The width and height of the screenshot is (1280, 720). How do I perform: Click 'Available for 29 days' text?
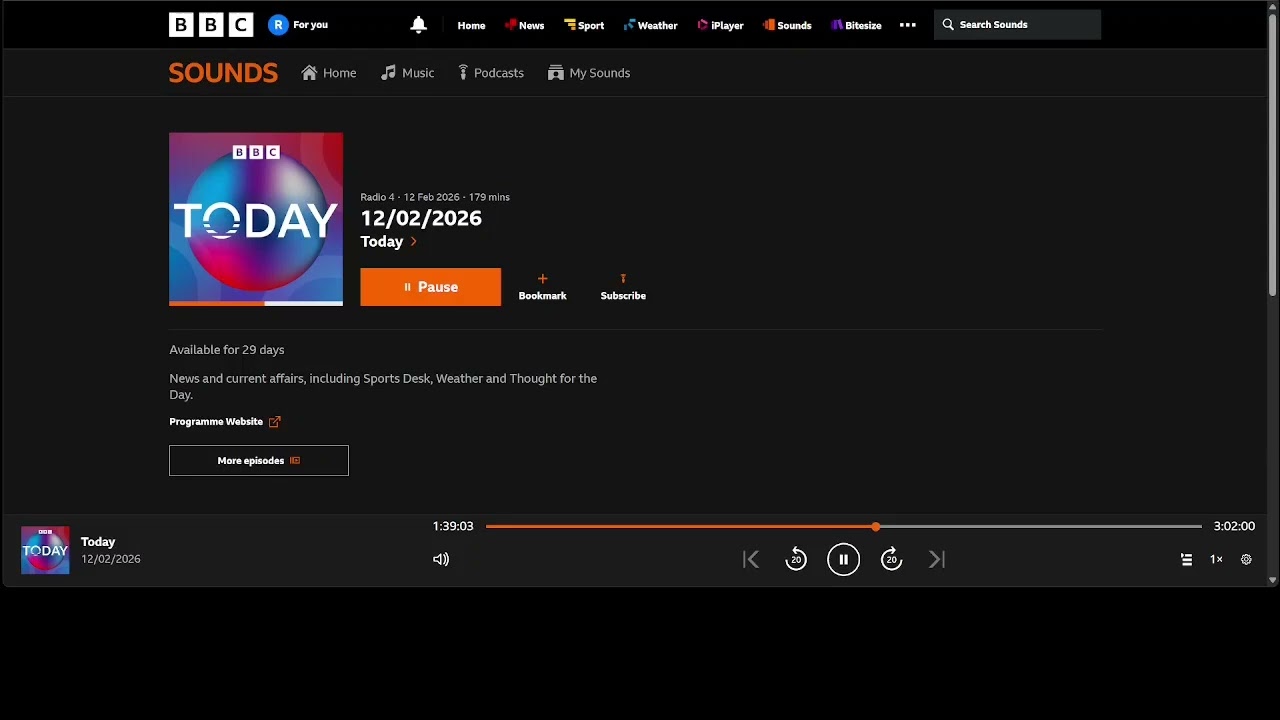coord(227,350)
